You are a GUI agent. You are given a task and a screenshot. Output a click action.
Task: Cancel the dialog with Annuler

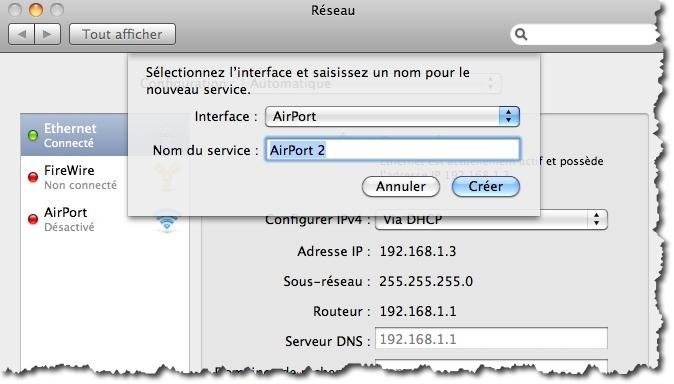click(401, 186)
